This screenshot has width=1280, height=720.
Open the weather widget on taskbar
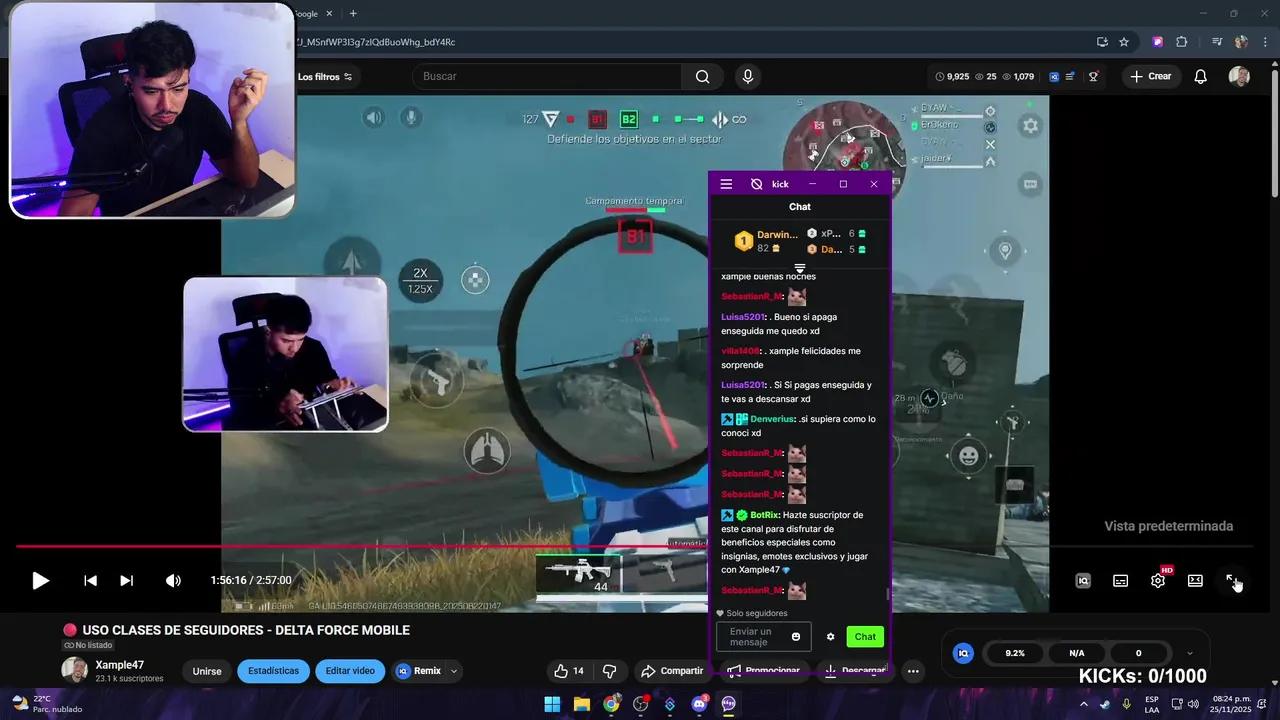(45, 704)
